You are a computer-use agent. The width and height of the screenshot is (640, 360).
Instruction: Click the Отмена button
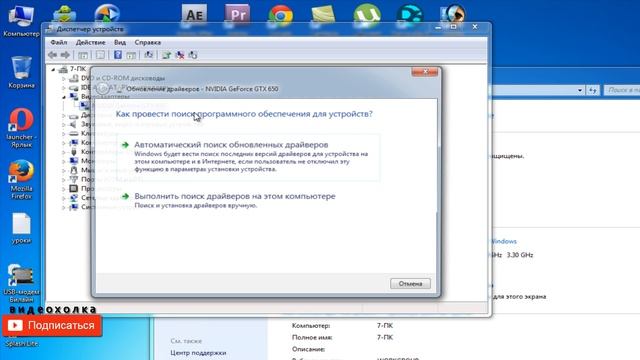coord(410,284)
